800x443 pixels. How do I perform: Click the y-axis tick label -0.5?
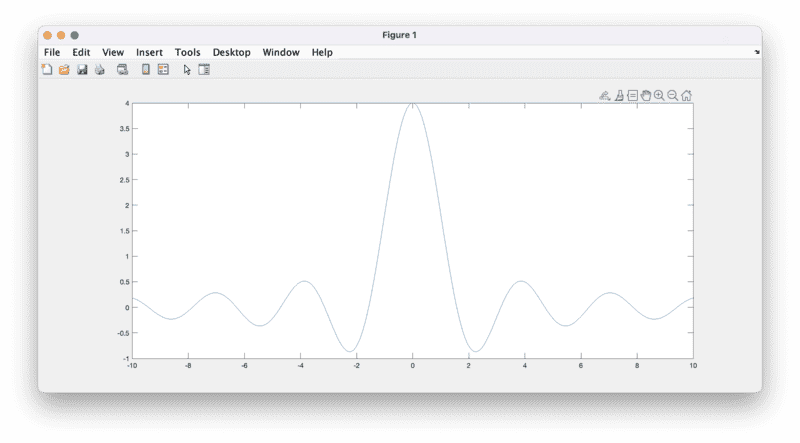pos(123,333)
